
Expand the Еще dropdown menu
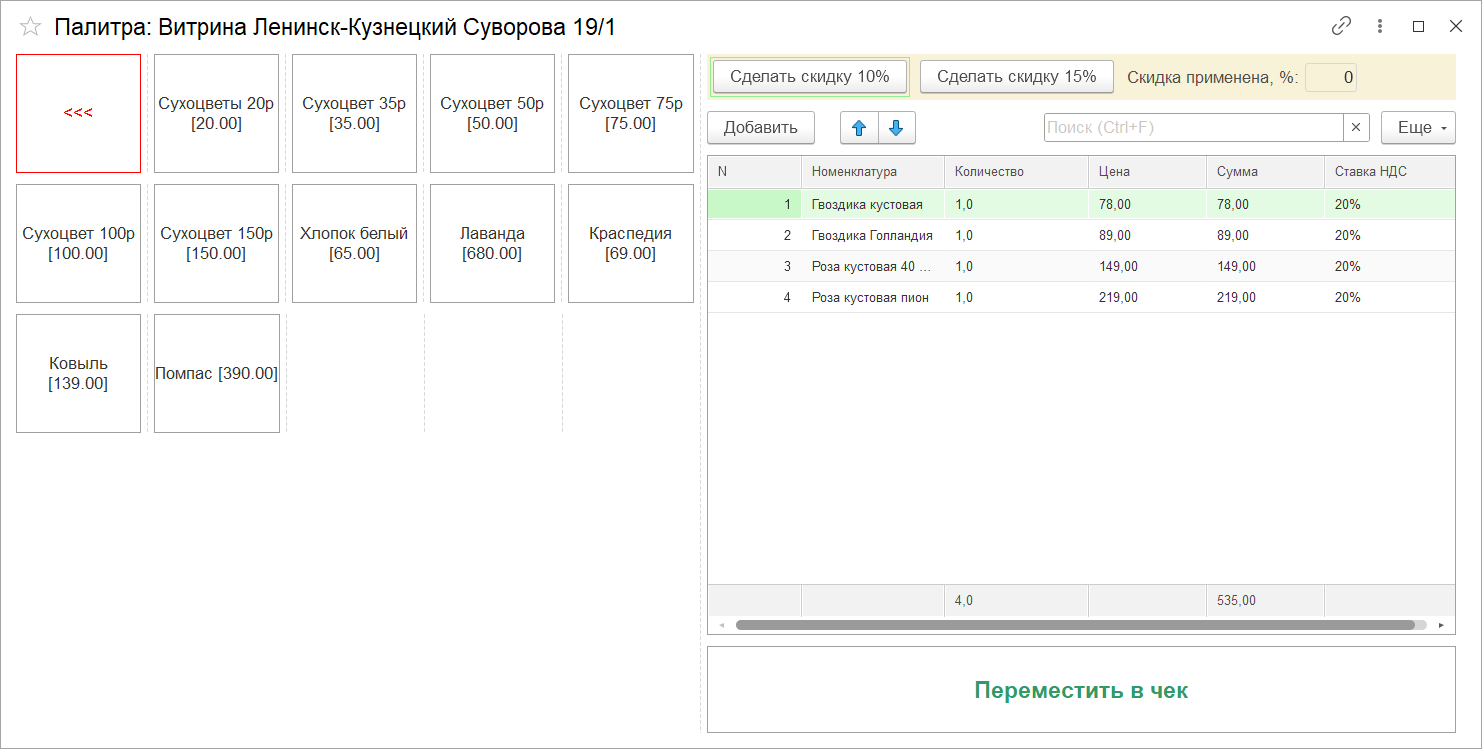click(1417, 128)
